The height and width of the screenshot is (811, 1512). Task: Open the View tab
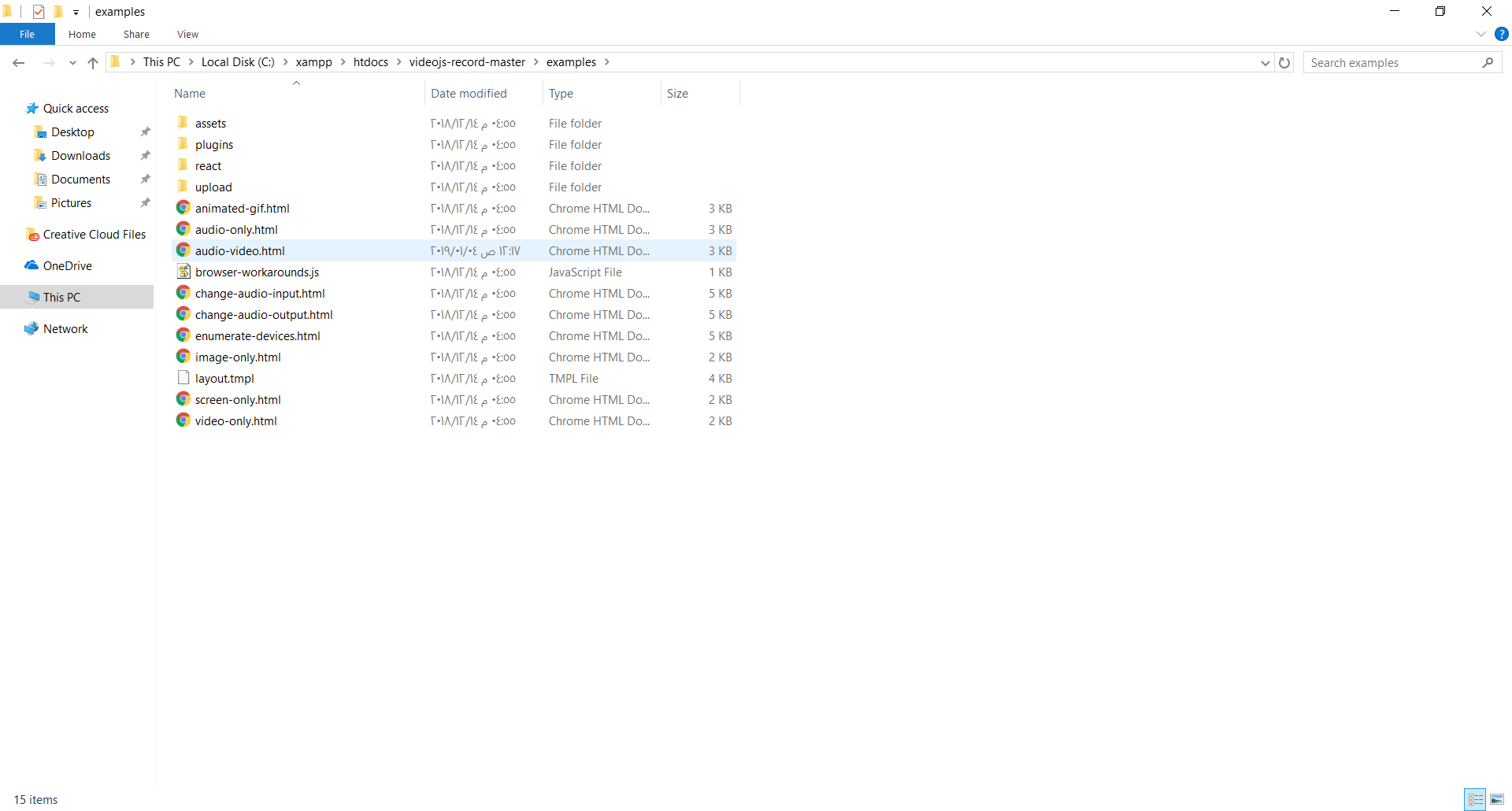(187, 34)
